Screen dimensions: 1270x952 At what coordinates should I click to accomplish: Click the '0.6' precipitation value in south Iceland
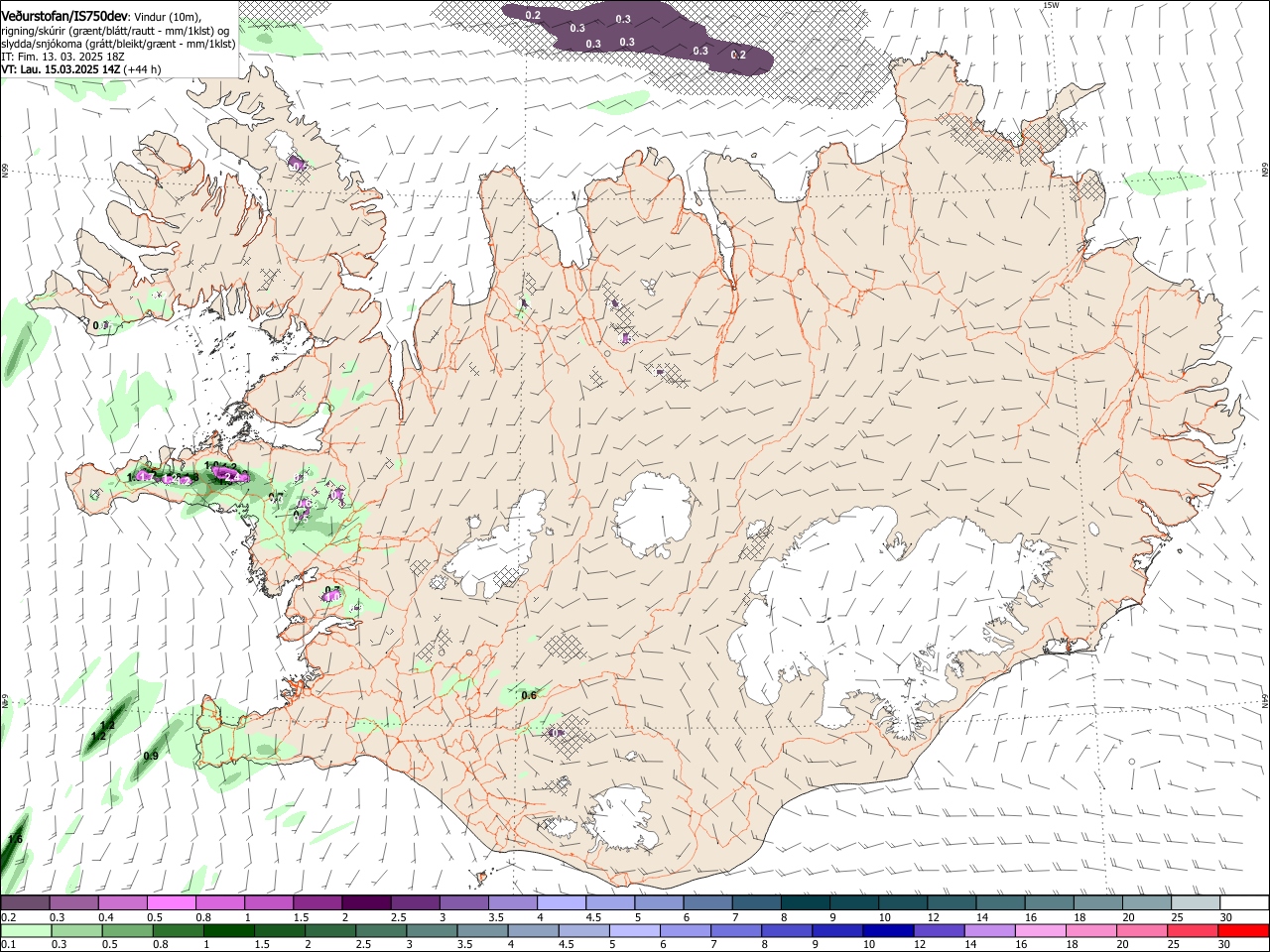[529, 695]
